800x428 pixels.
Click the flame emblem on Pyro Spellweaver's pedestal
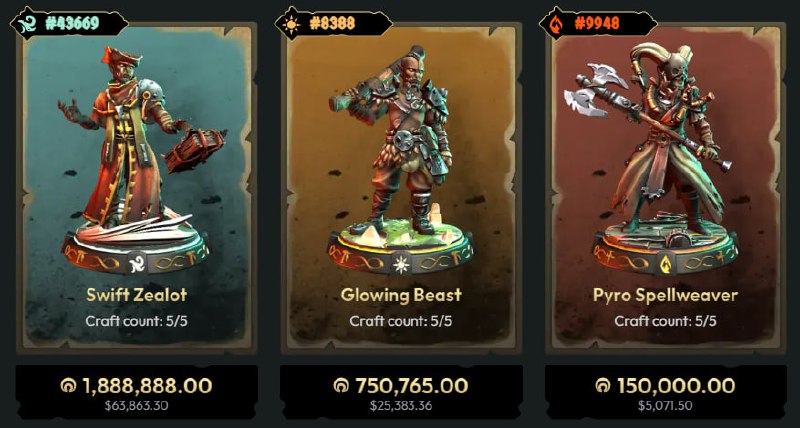pos(665,263)
